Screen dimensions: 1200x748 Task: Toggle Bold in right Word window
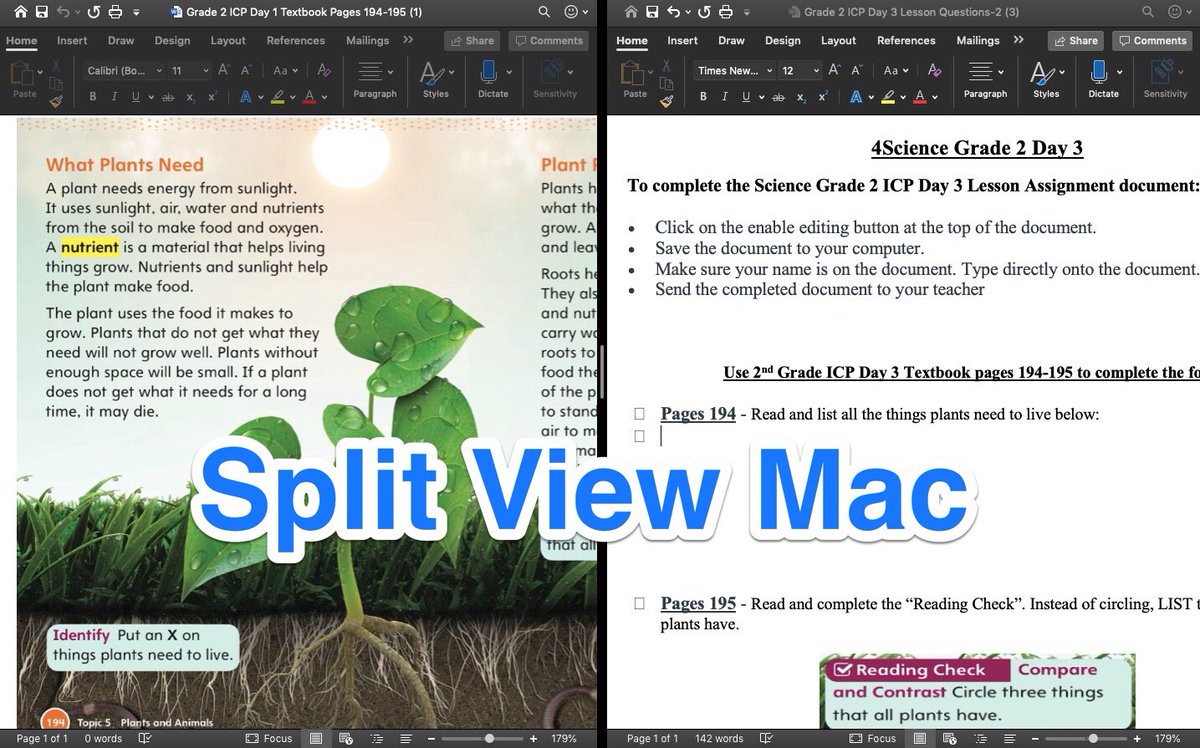[x=703, y=97]
